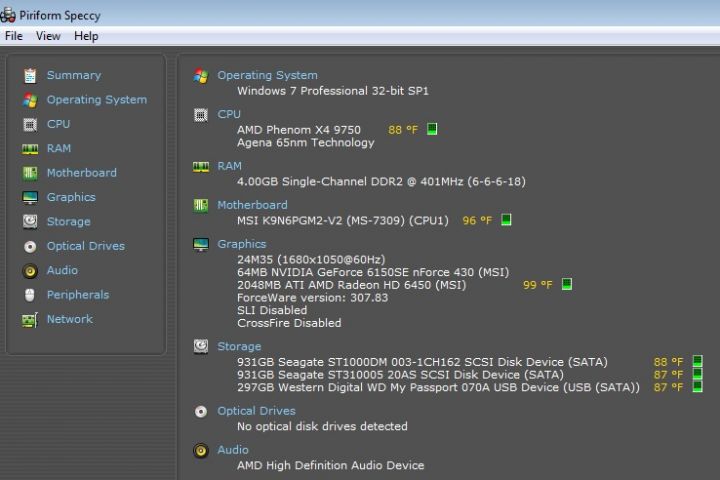
Task: Click the Optical Drives heading in summary
Action: [256, 411]
